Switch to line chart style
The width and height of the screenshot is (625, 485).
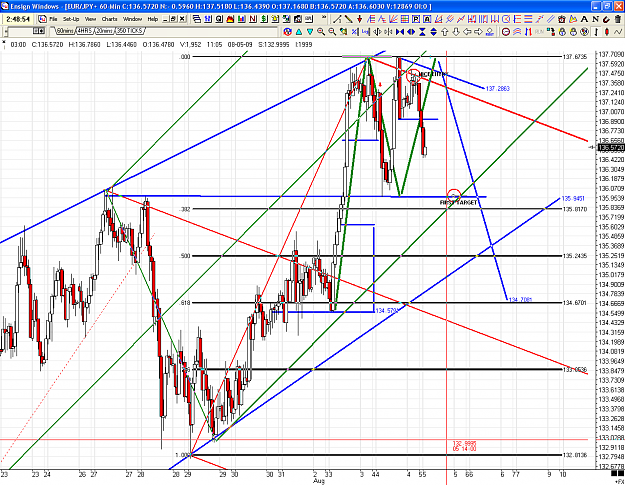tap(617, 31)
